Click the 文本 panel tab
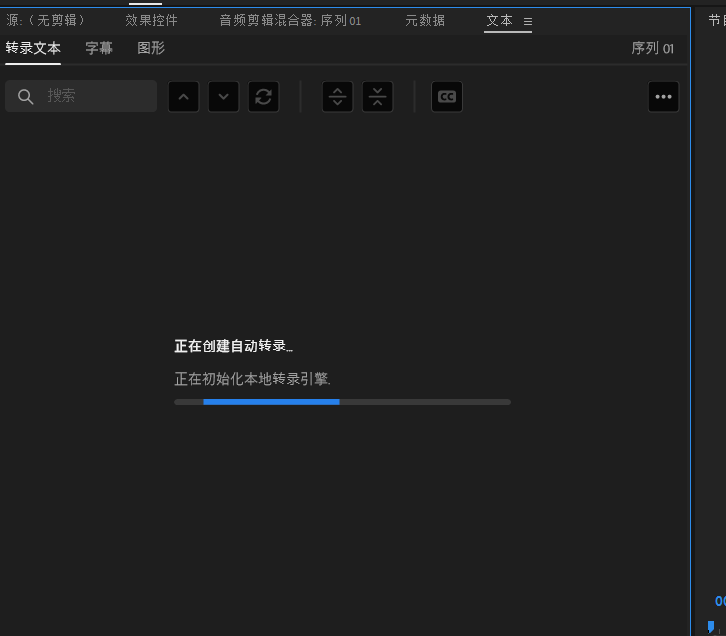The height and width of the screenshot is (636, 726). pos(499,20)
